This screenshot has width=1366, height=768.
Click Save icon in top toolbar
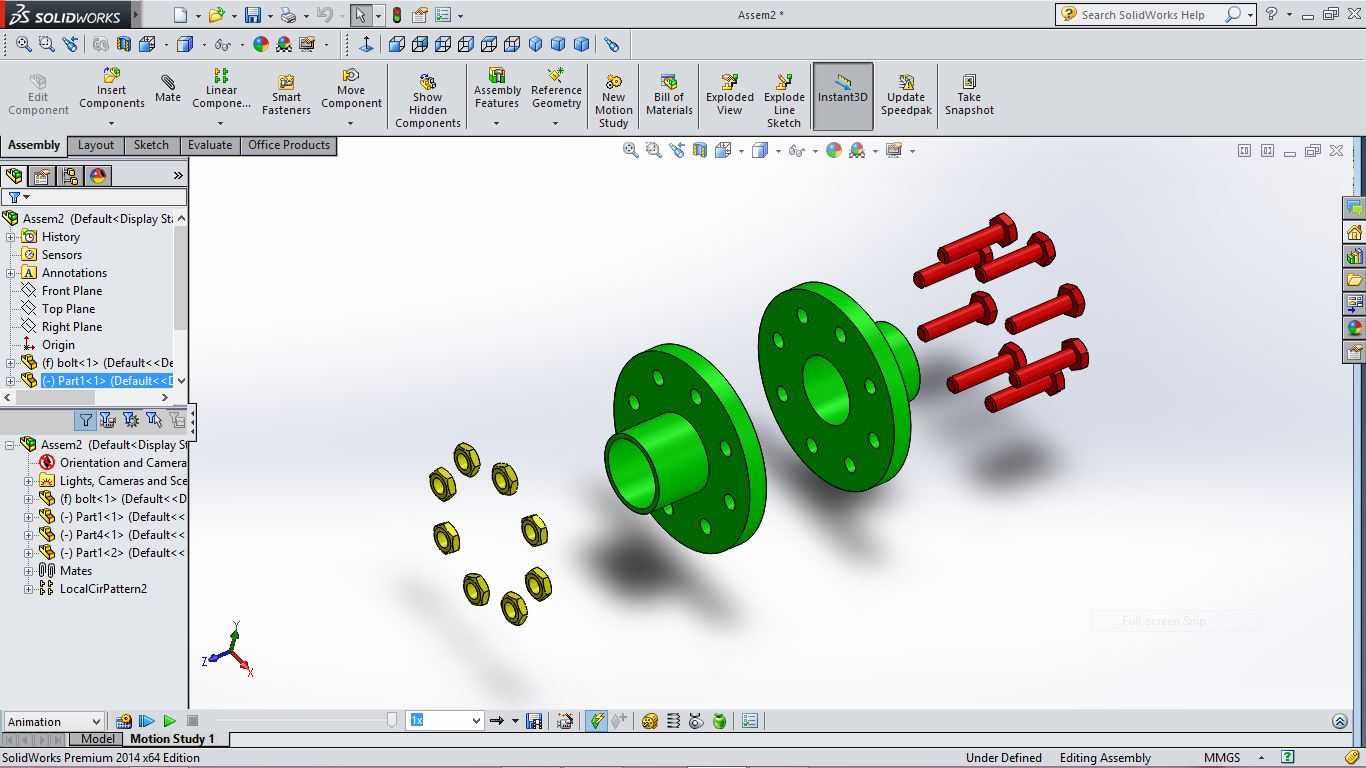click(253, 15)
